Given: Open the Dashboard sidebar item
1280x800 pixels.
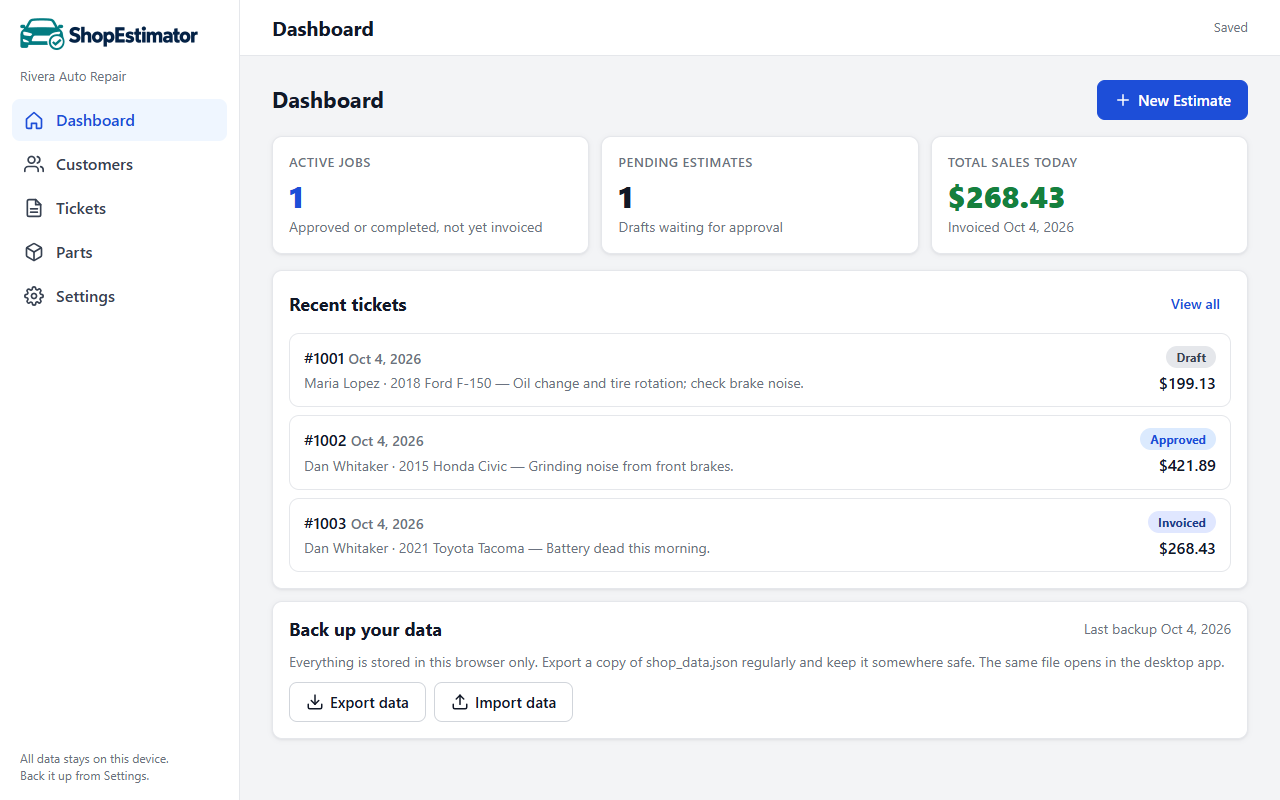Looking at the screenshot, I should pyautogui.click(x=119, y=121).
